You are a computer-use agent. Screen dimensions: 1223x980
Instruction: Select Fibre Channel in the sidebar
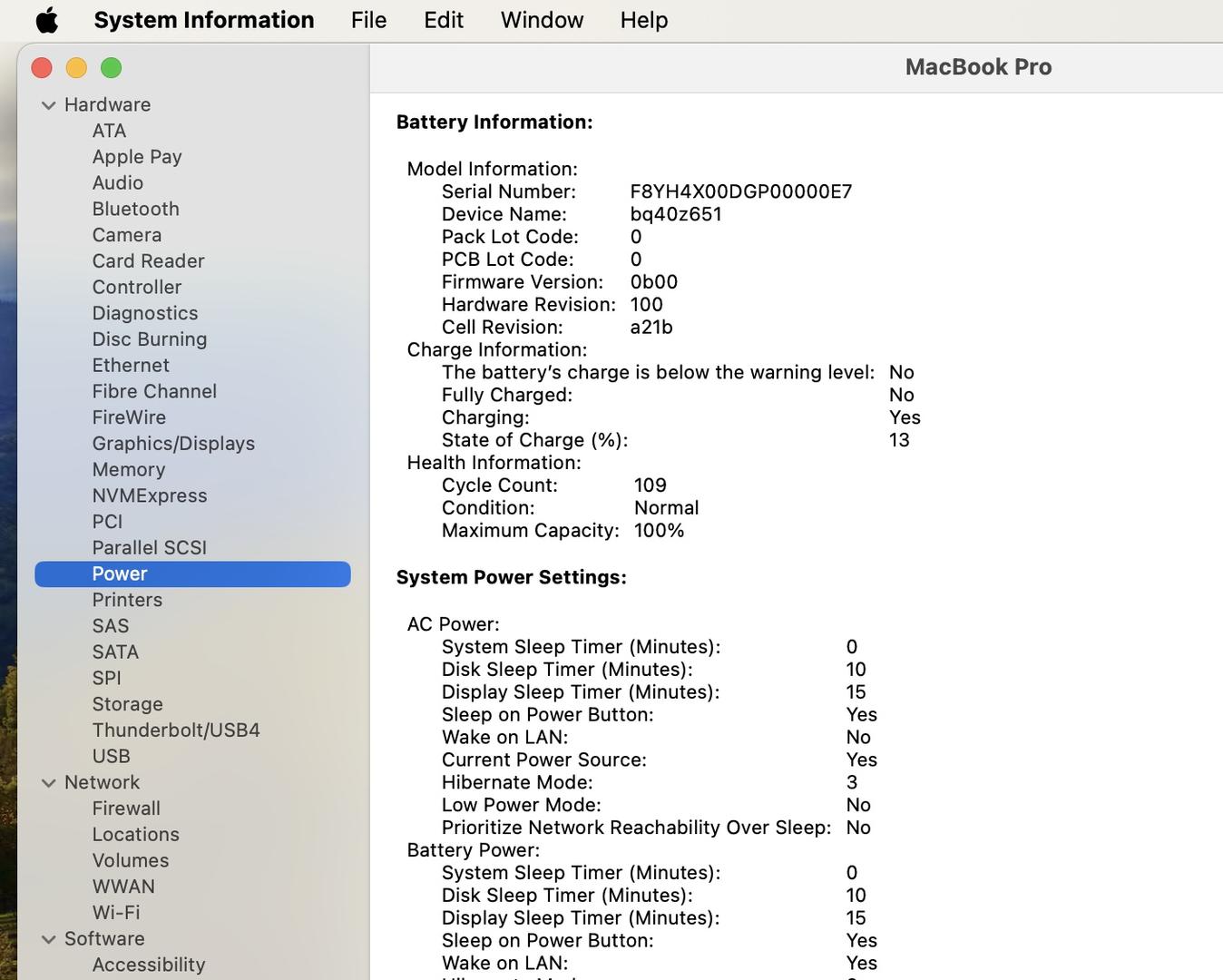coord(154,391)
